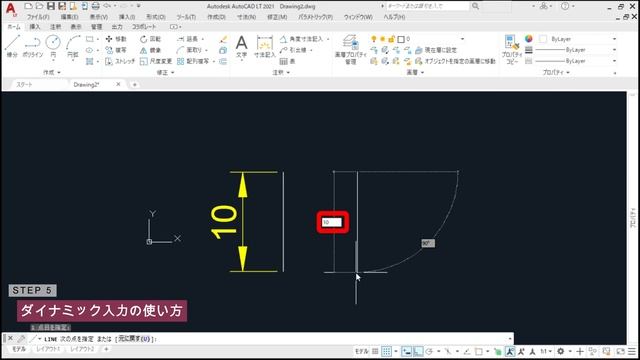Click Match Properties (プロパティコピー) icon

[512, 49]
